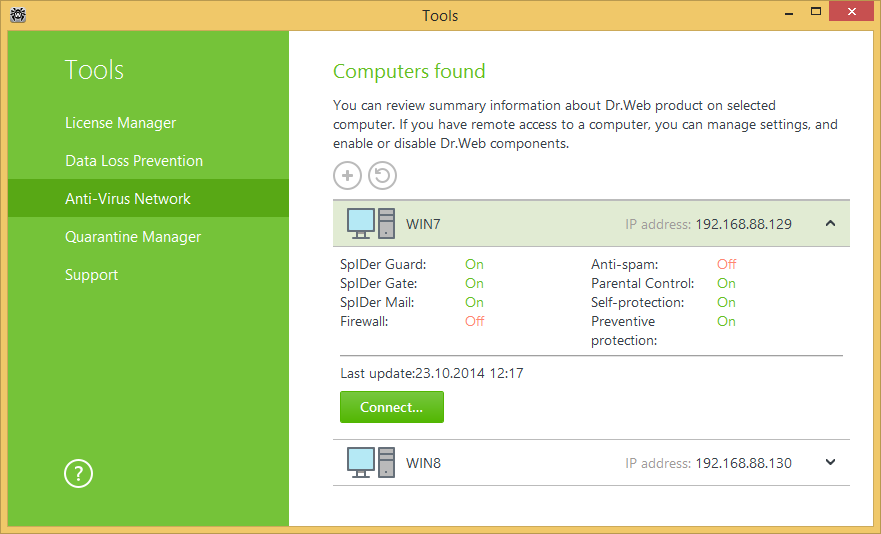Screen dimensions: 881x534
Task: Click the Computers found heading
Action: click(x=409, y=71)
